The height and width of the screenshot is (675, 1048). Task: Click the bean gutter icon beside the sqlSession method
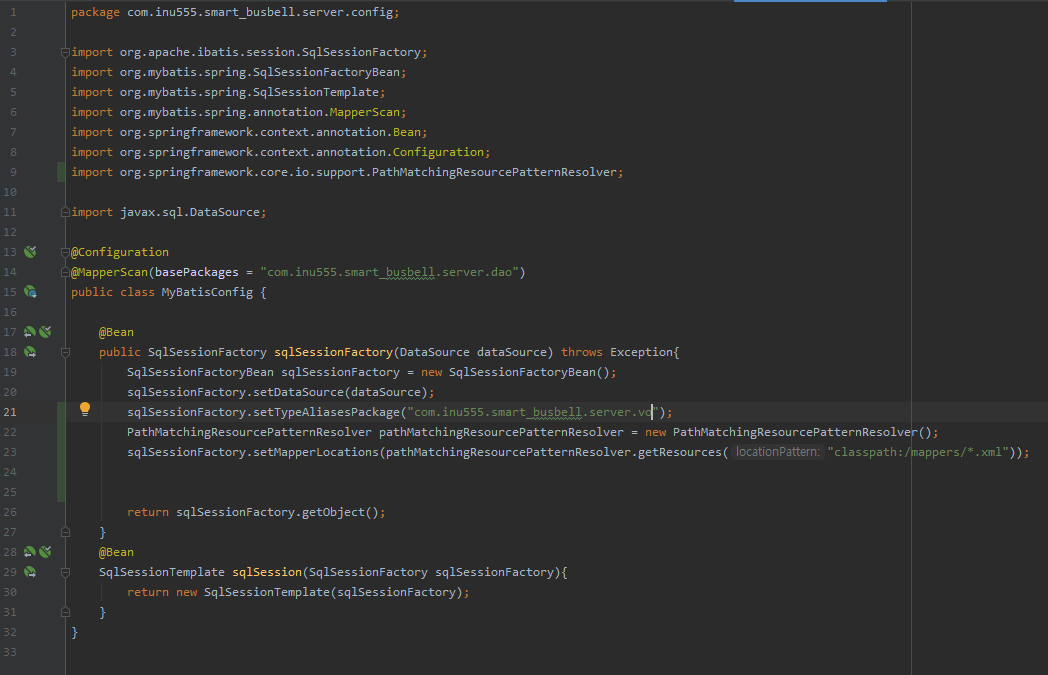point(30,571)
